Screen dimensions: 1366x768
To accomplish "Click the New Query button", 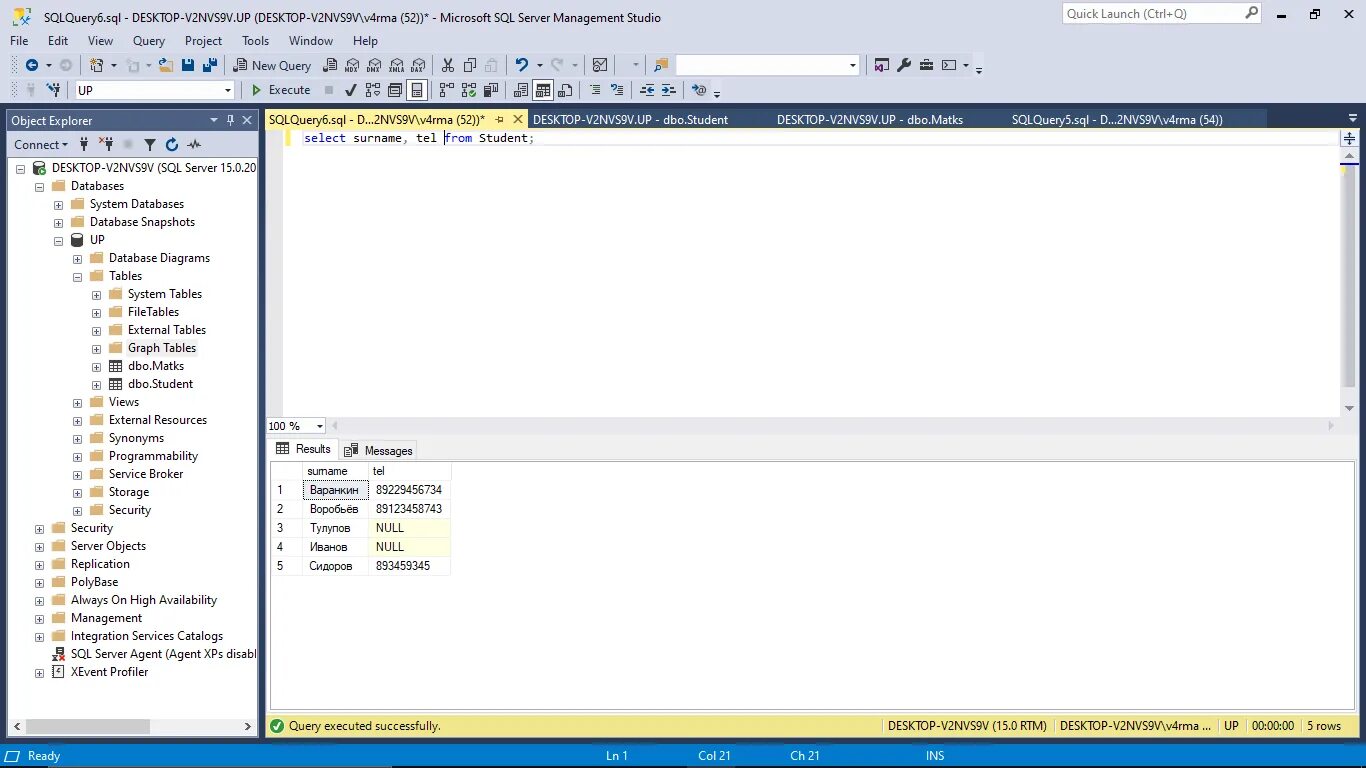I will 272,65.
